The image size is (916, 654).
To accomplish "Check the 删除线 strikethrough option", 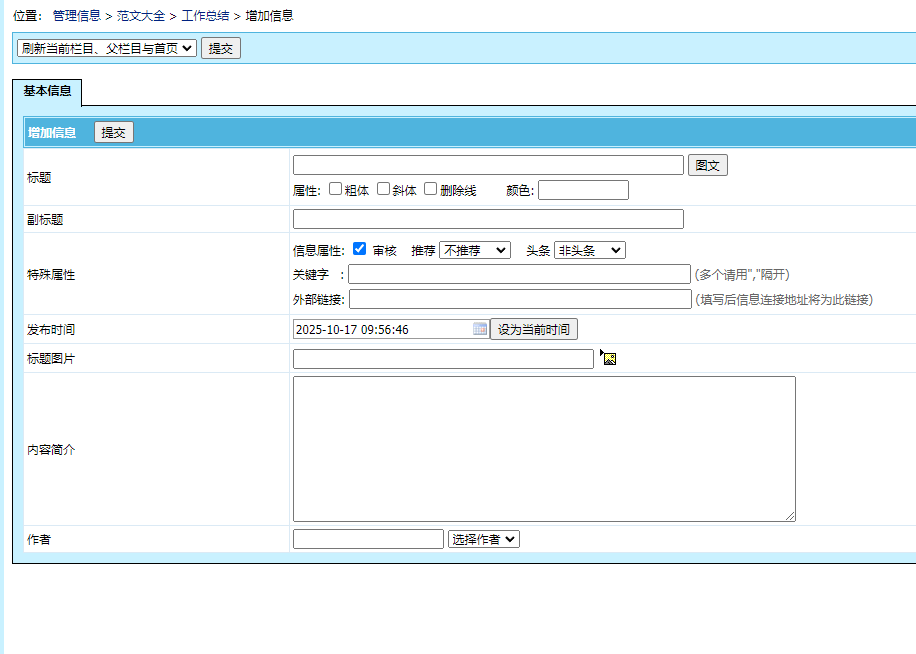I will pyautogui.click(x=431, y=189).
